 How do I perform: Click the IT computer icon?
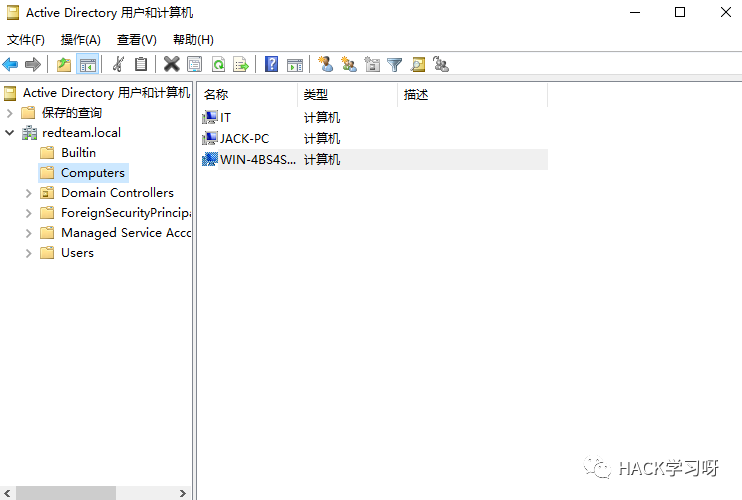pos(209,117)
